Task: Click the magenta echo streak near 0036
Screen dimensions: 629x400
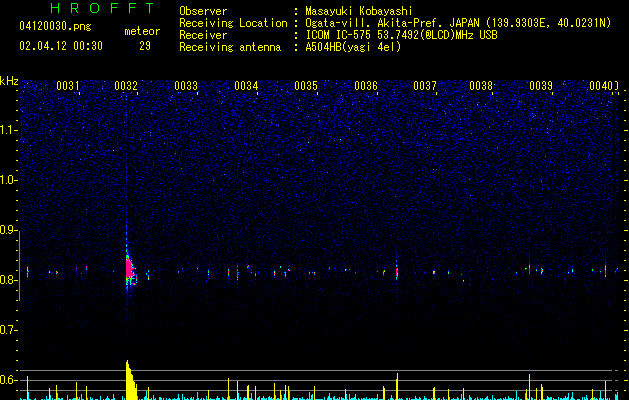Action: (x=396, y=272)
